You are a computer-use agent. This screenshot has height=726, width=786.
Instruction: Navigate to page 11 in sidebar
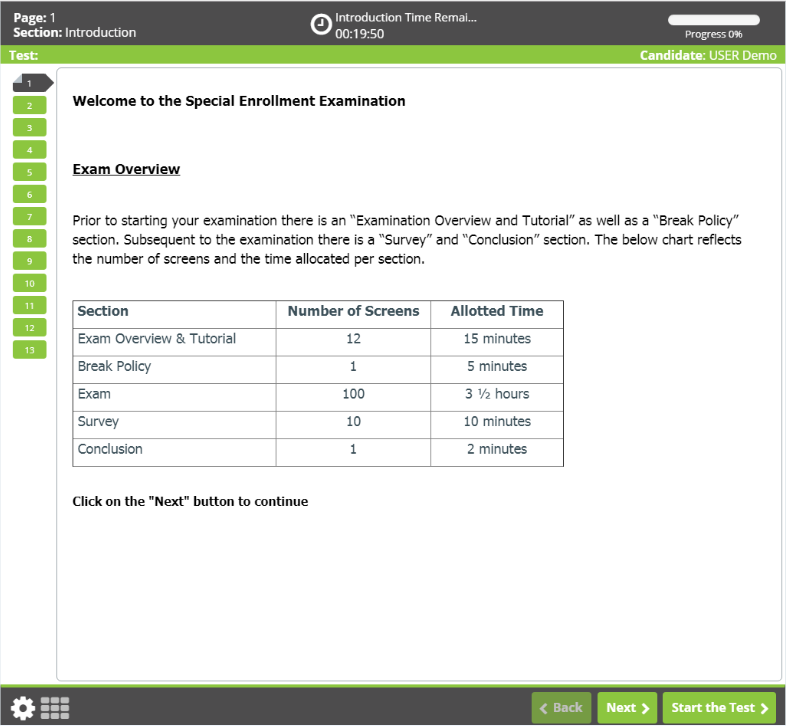pos(29,305)
